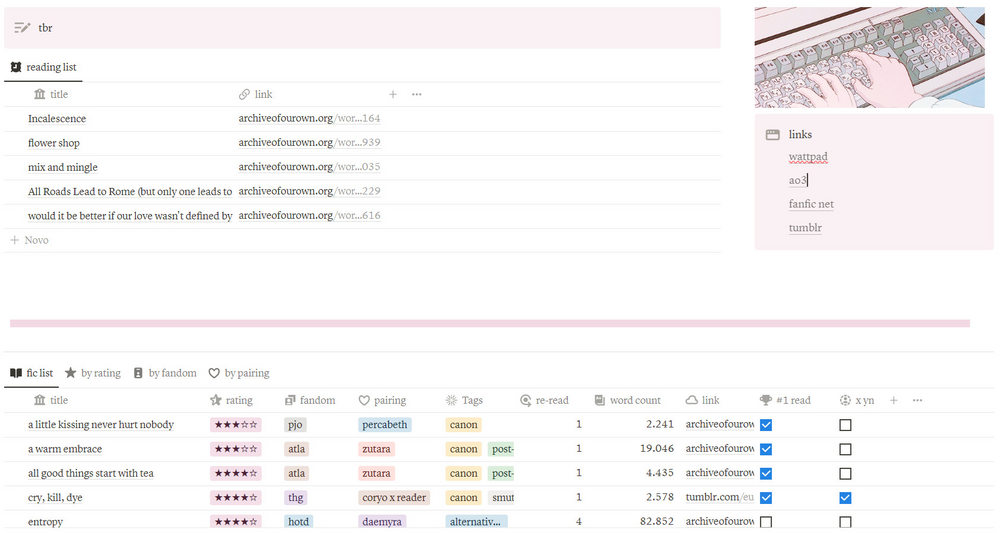Image resolution: width=1005 pixels, height=533 pixels.
Task: Click the fic list link cloud icon
Action: click(692, 400)
